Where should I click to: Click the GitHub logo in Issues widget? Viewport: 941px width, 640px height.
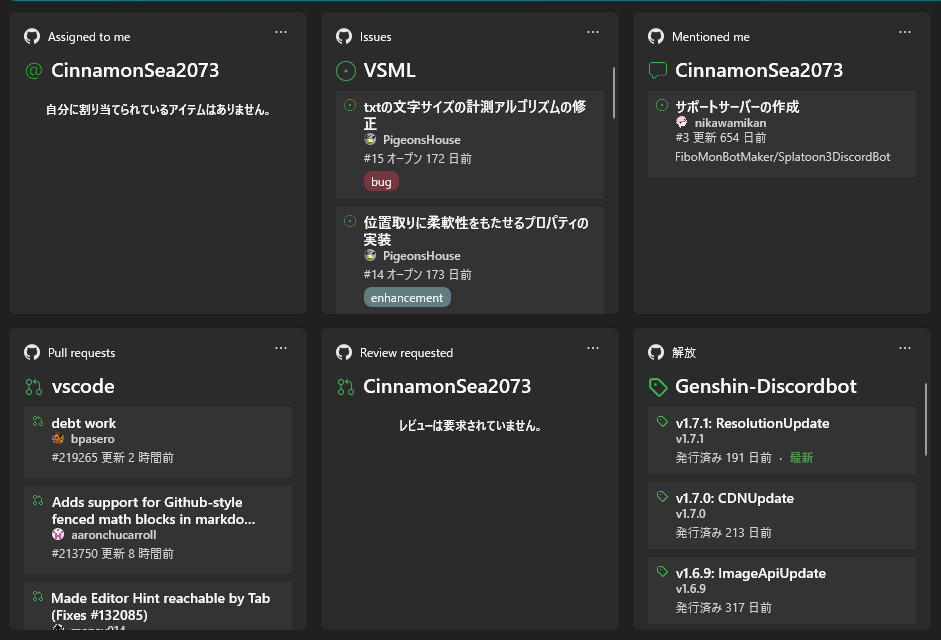pos(344,37)
